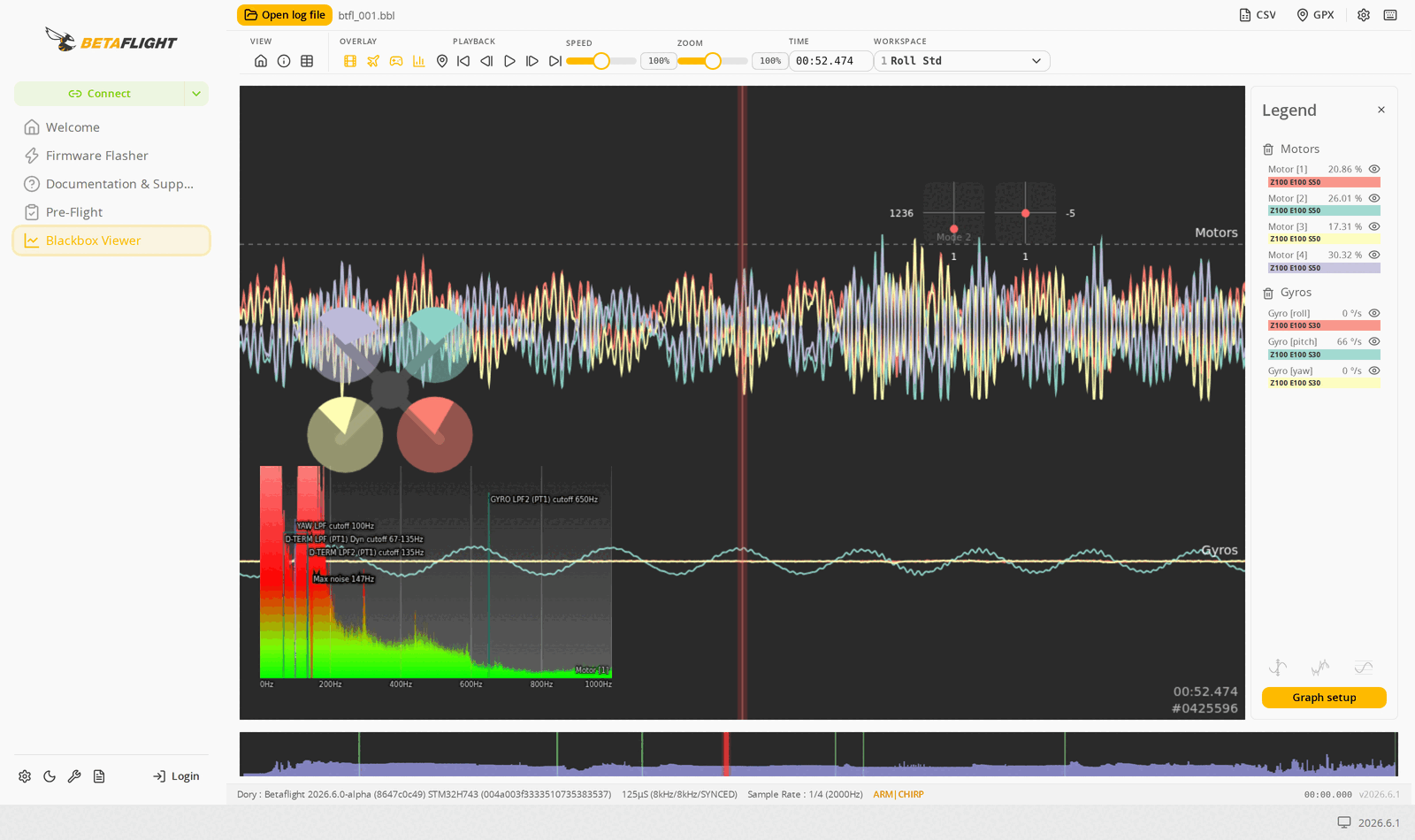Click the ARM|CHIRP status text

coord(898,795)
